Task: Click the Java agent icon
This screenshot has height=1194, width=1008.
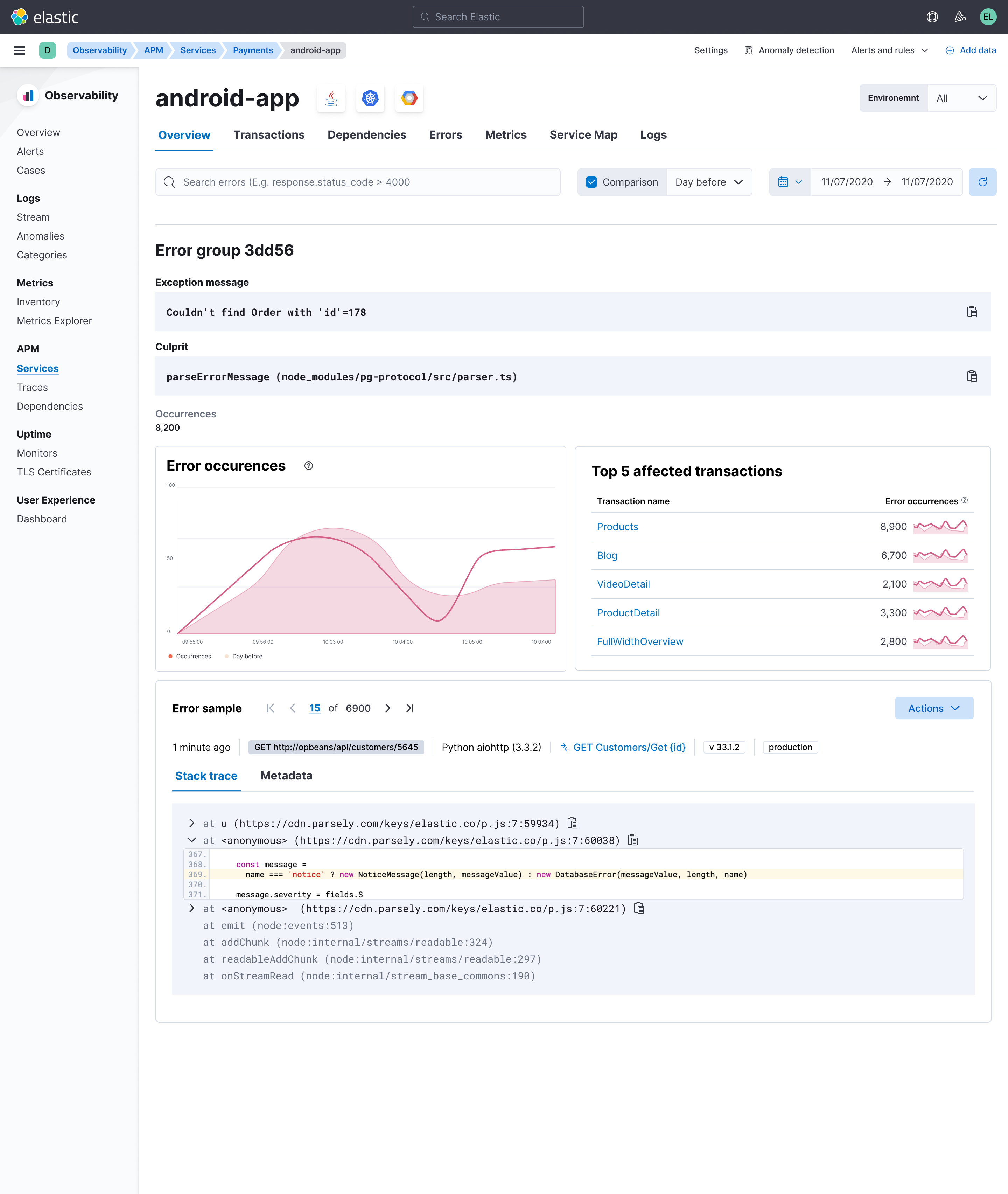Action: point(331,98)
